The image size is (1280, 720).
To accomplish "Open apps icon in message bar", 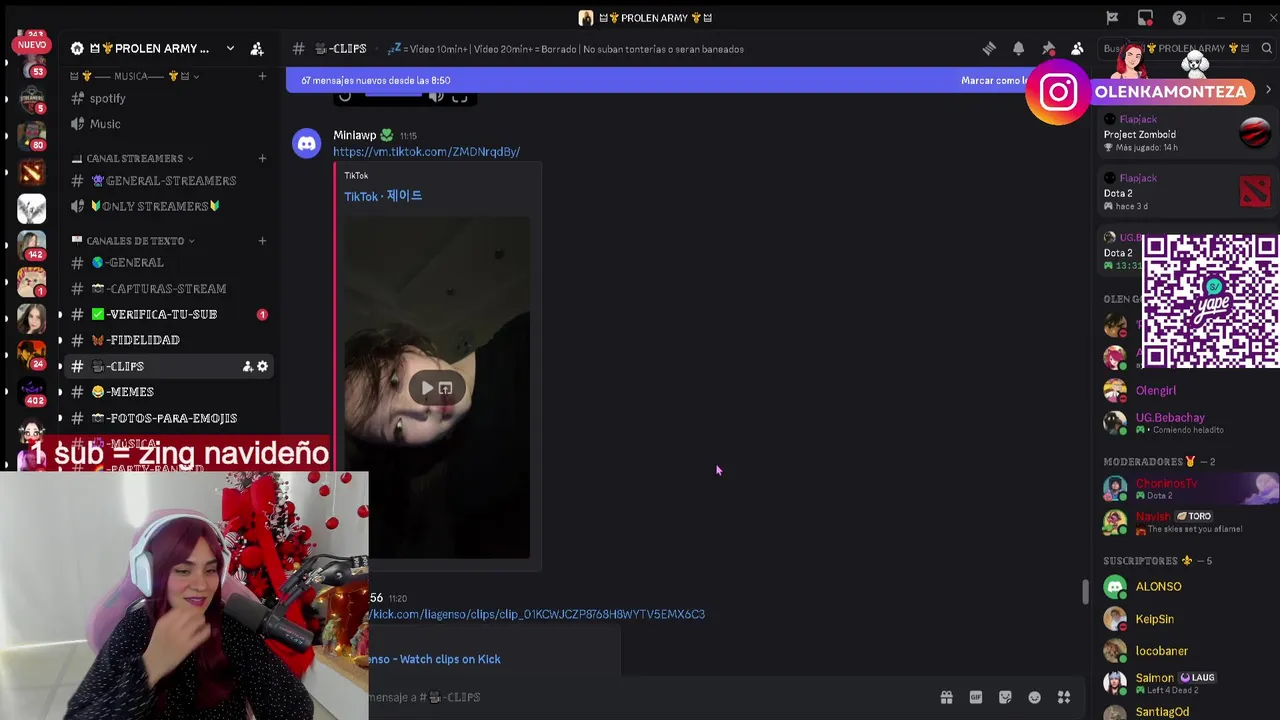I will tap(1064, 697).
